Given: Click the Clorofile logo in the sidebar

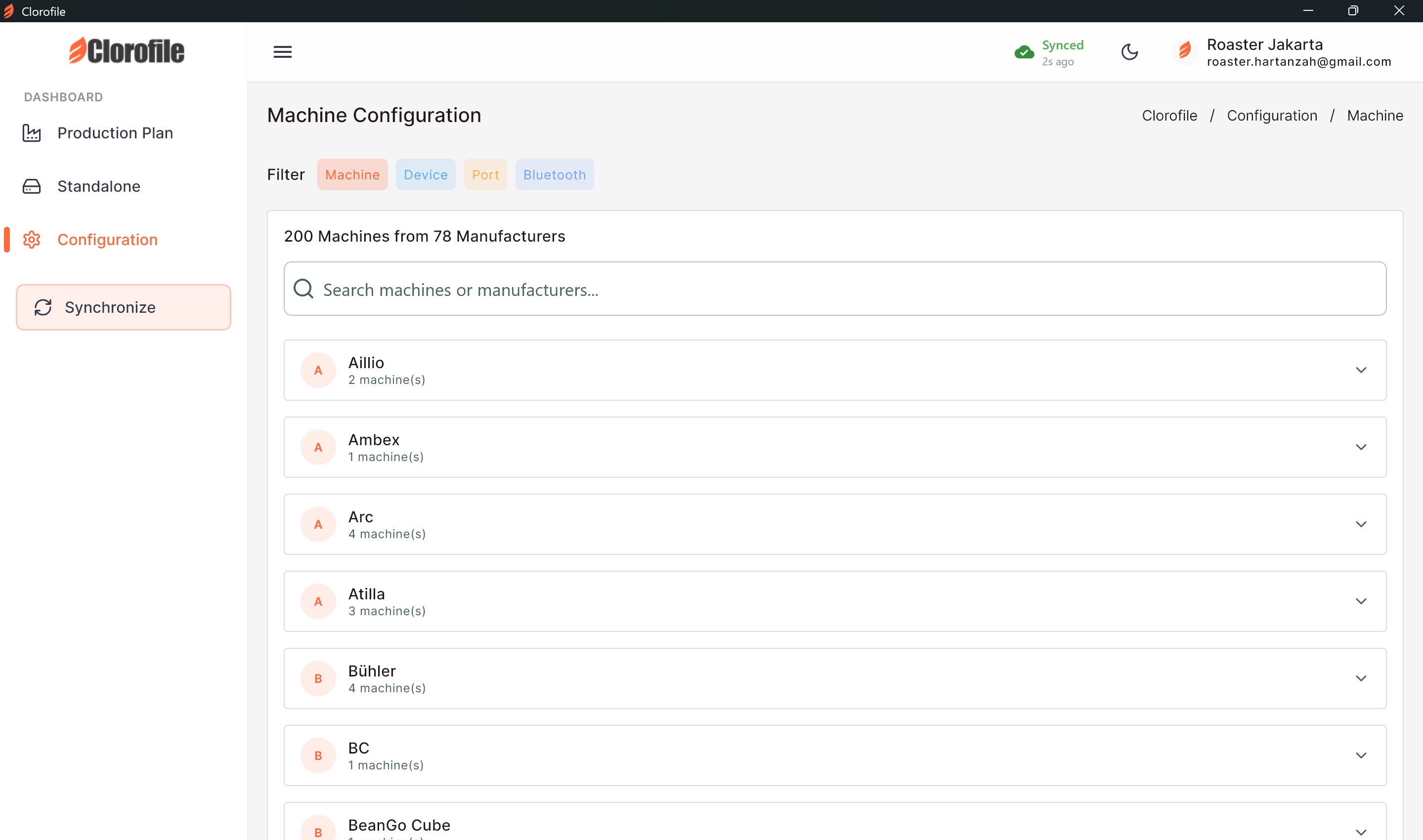Looking at the screenshot, I should click(x=126, y=50).
